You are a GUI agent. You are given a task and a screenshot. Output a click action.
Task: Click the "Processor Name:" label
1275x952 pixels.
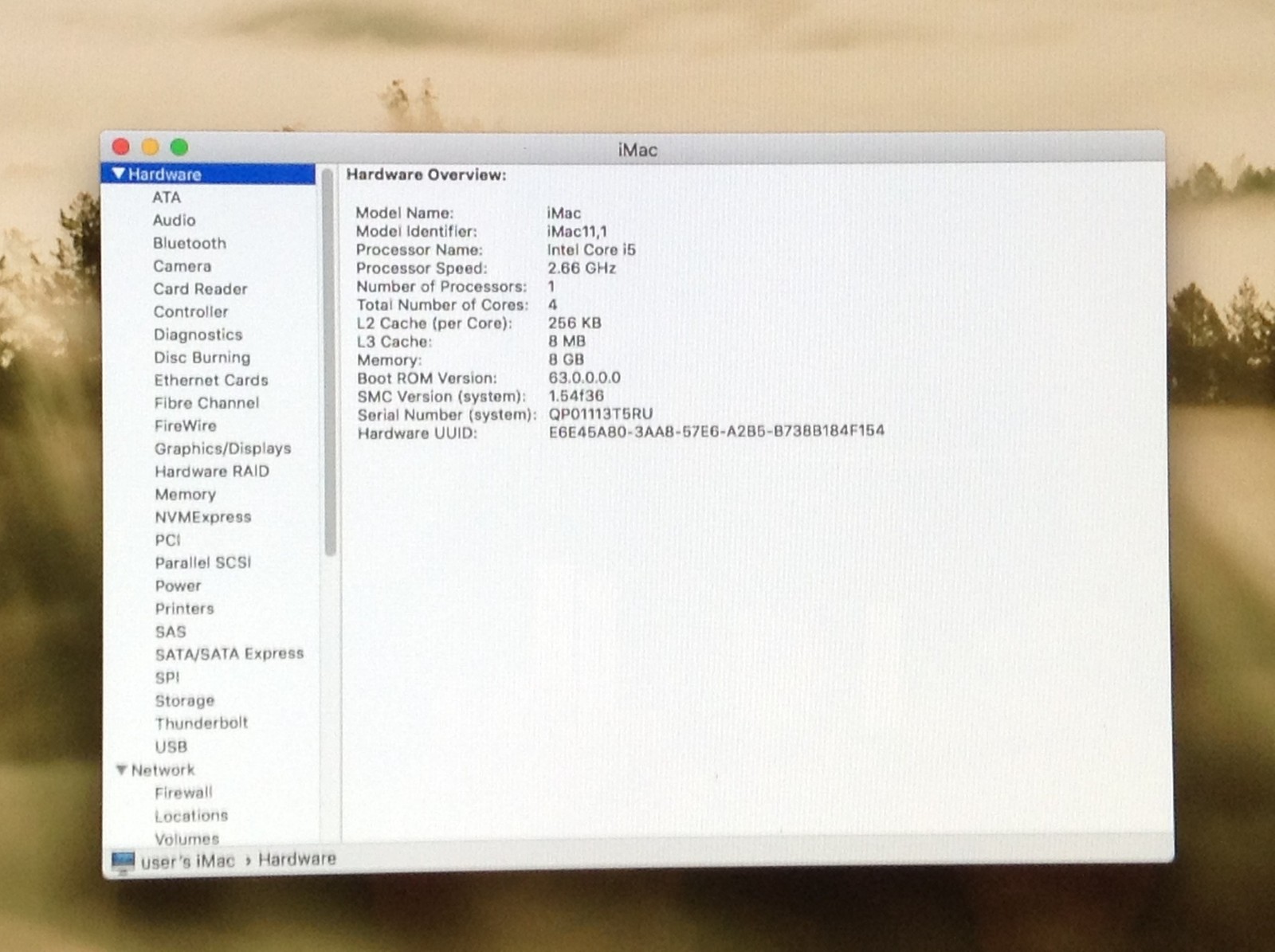pos(419,249)
